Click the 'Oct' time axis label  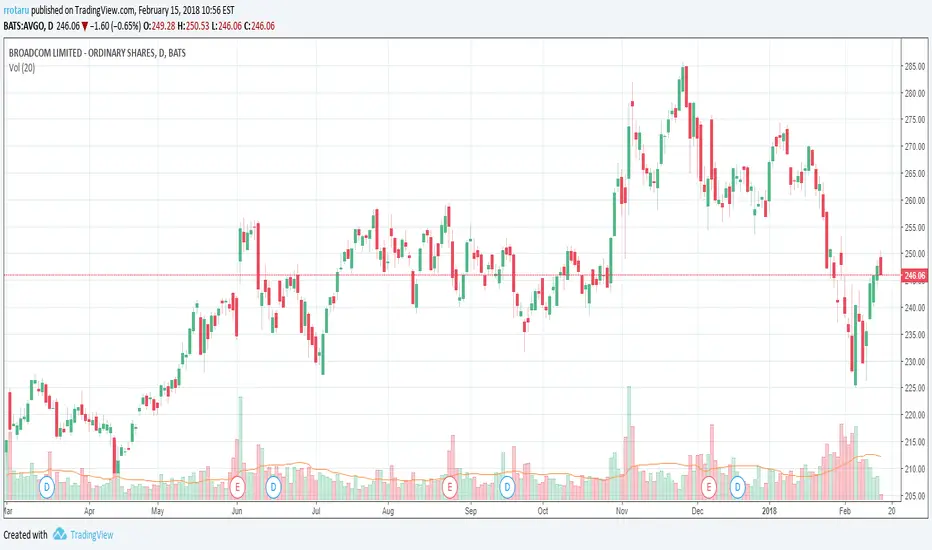click(543, 511)
